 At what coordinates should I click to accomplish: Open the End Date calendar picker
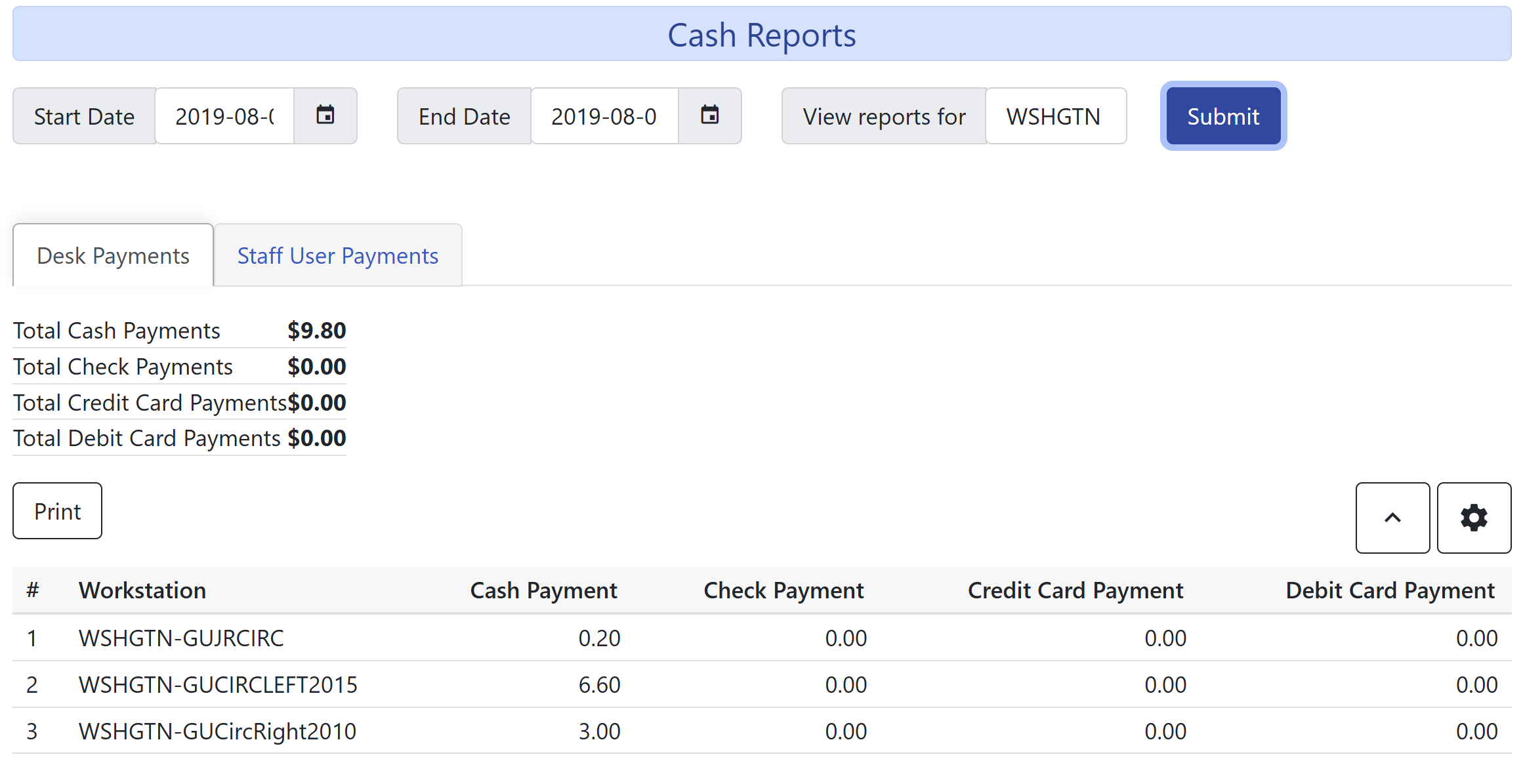[710, 115]
